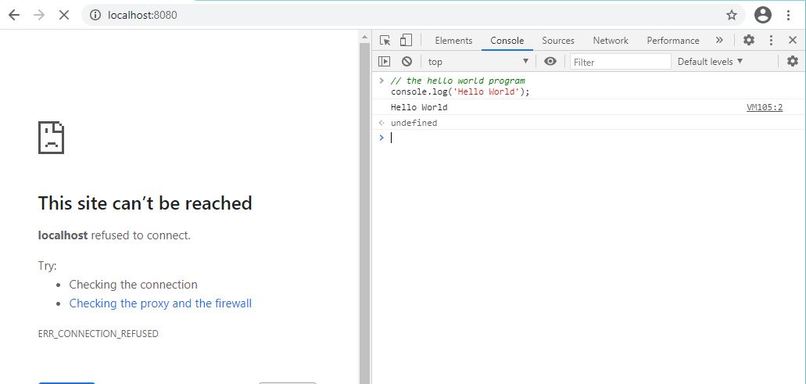Open Checking the proxy and the firewall

point(160,303)
